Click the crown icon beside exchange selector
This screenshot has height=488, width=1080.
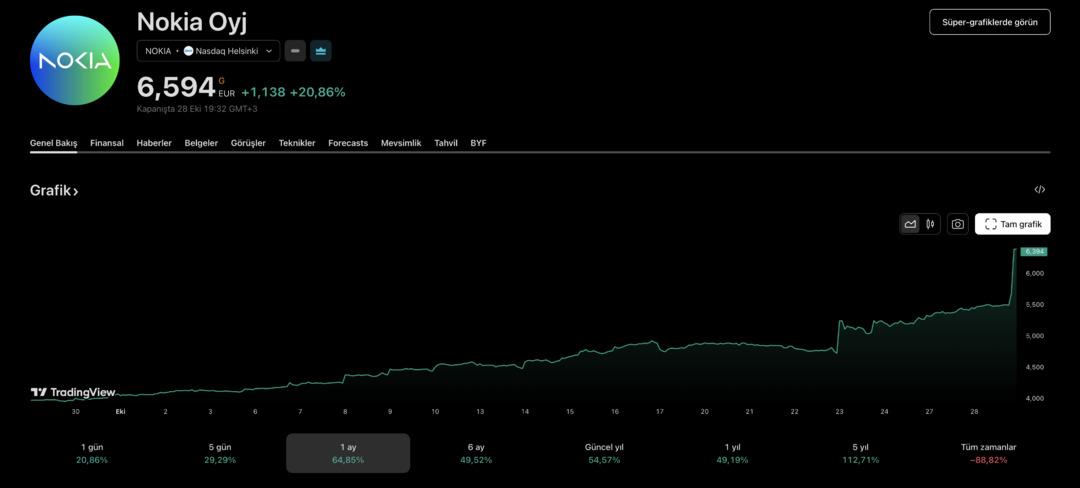coord(320,51)
